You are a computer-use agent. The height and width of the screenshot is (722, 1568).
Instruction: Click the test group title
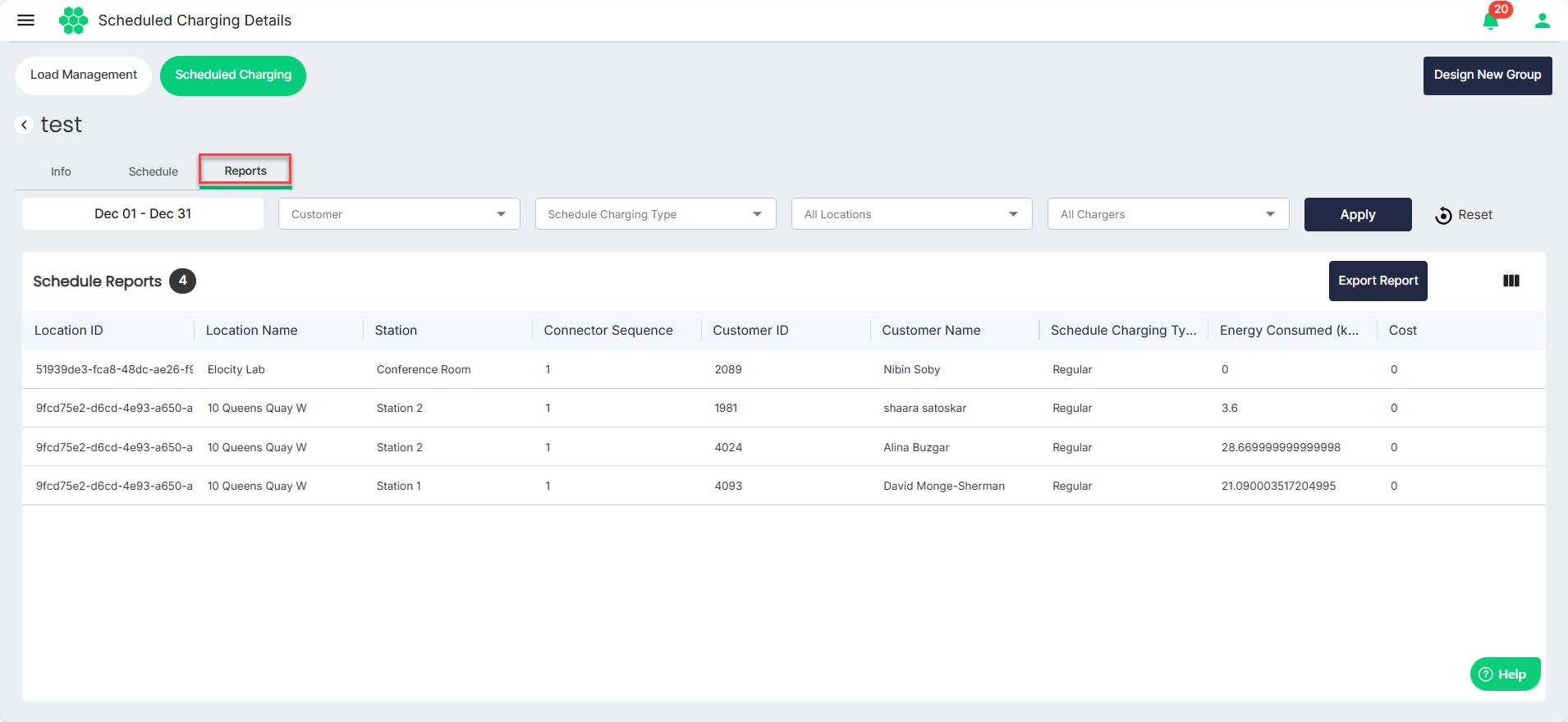click(62, 125)
